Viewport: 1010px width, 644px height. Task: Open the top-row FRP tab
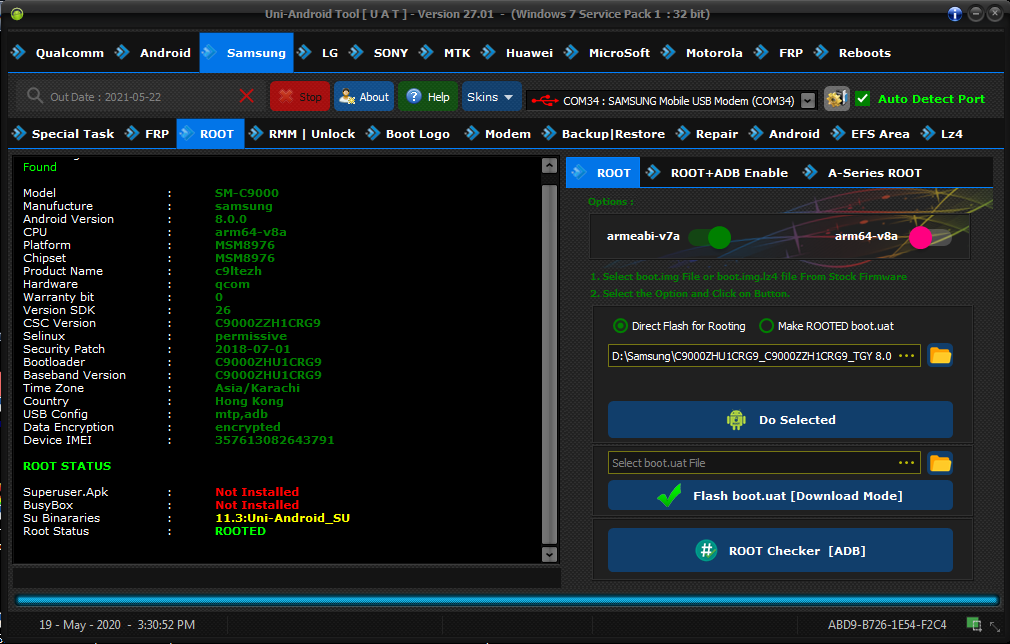pos(779,53)
